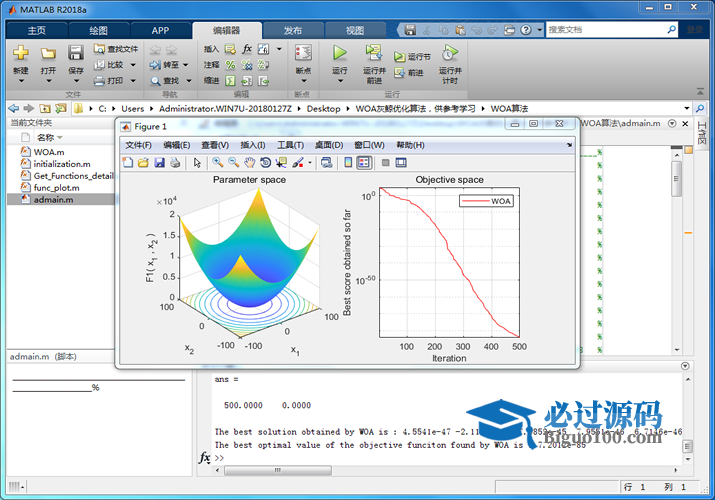Expand the 运行 dropdown arrow
Screen dimensions: 715x500
click(340, 81)
